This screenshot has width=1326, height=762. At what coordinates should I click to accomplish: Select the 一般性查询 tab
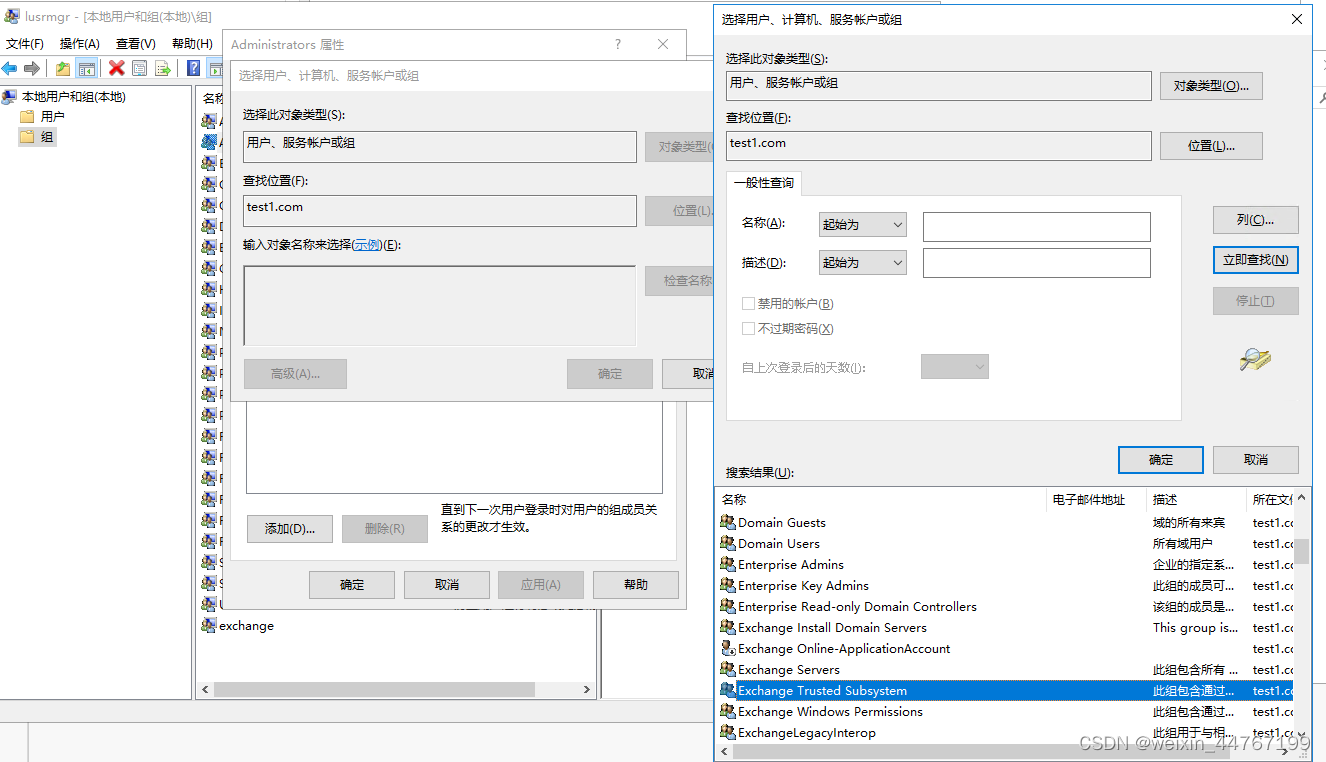click(764, 183)
